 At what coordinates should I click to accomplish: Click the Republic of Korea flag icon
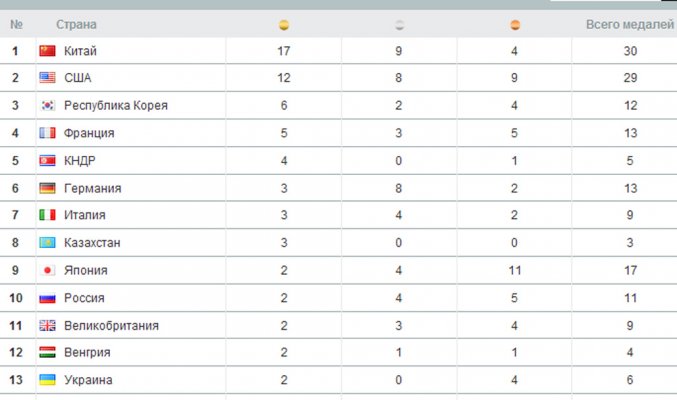point(47,105)
